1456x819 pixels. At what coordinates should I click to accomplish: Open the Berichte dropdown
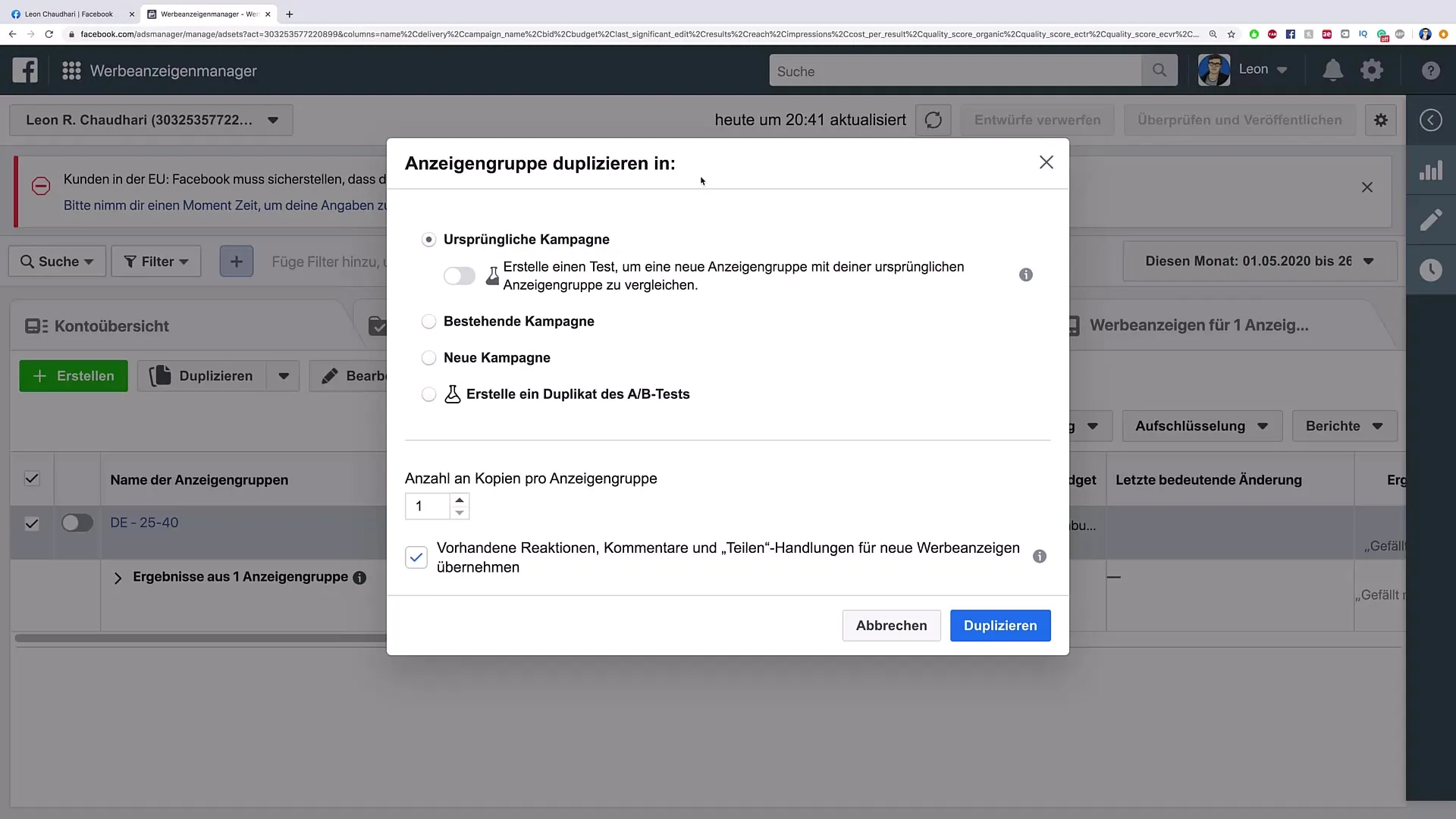tap(1345, 426)
